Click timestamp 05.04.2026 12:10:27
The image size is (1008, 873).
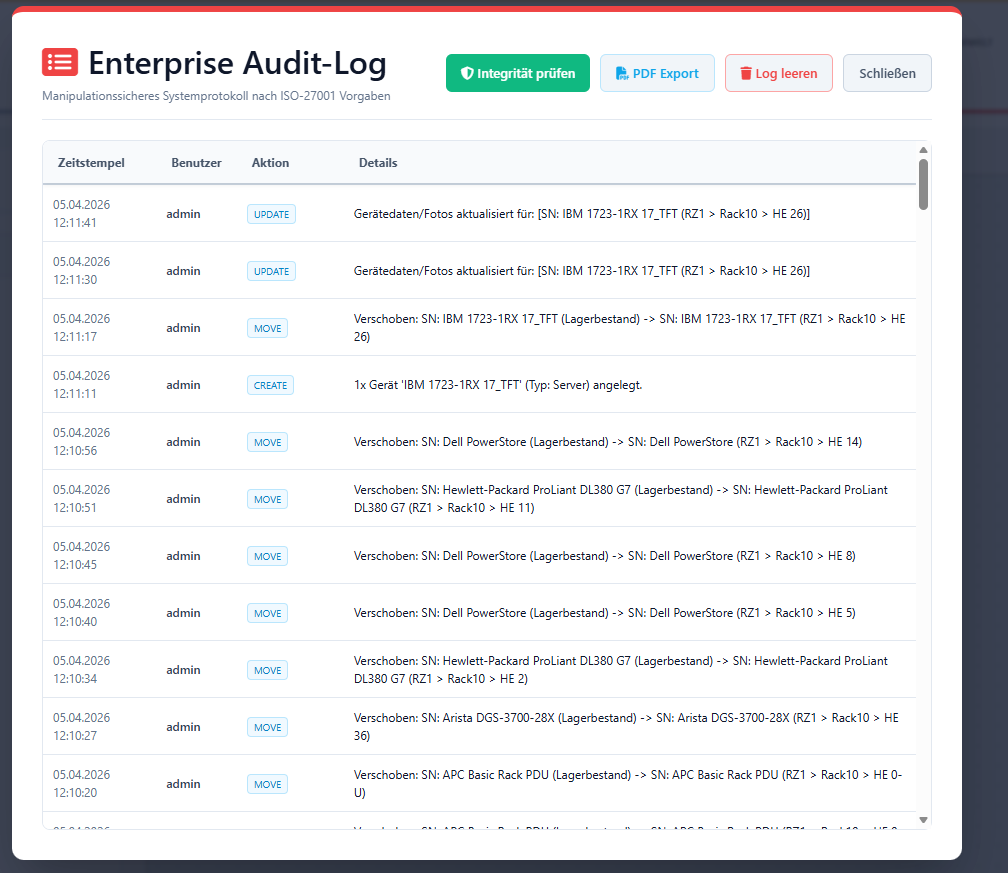coord(82,726)
